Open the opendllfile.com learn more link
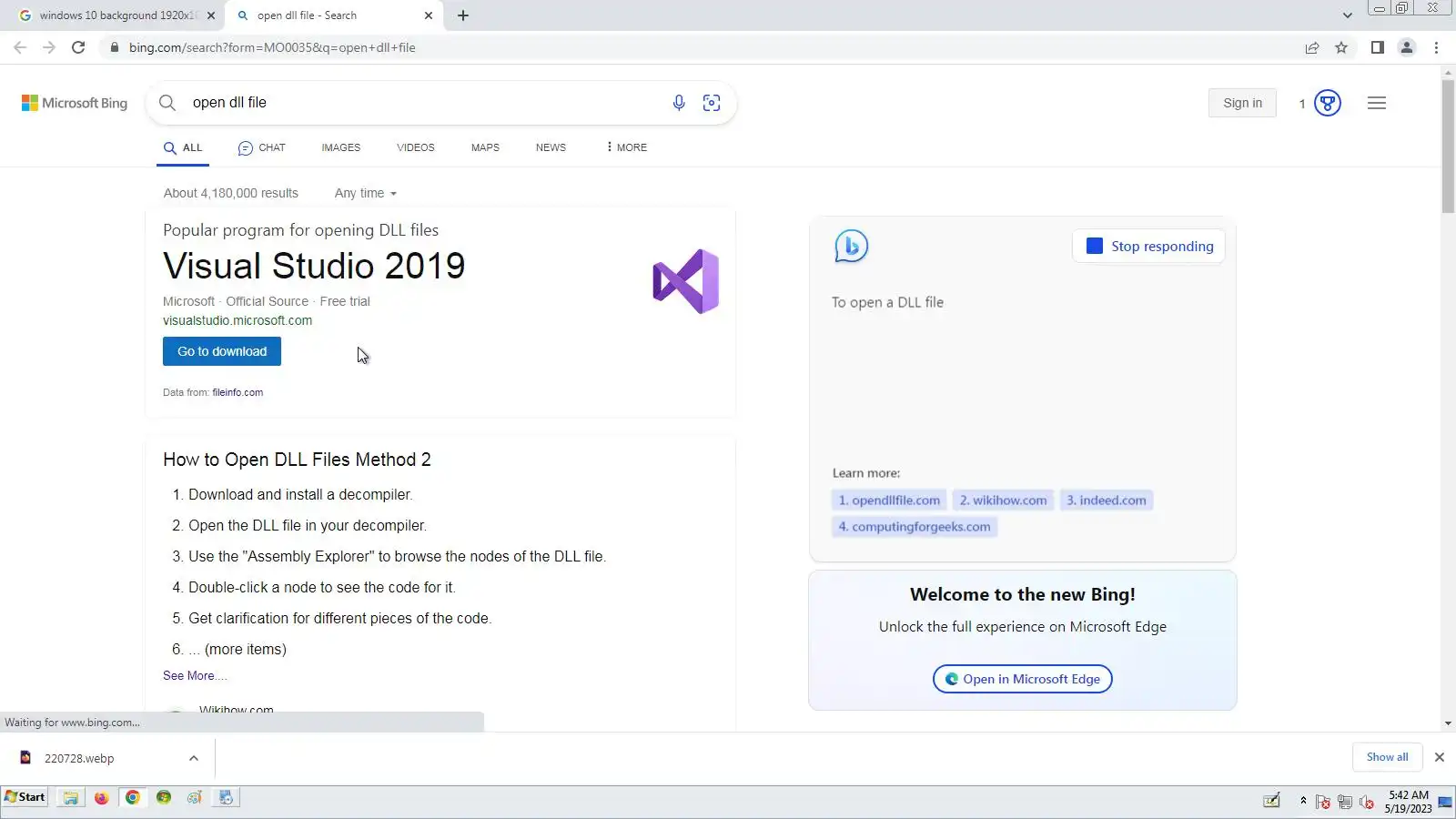Screen dimensions: 1456x819 coord(889,500)
